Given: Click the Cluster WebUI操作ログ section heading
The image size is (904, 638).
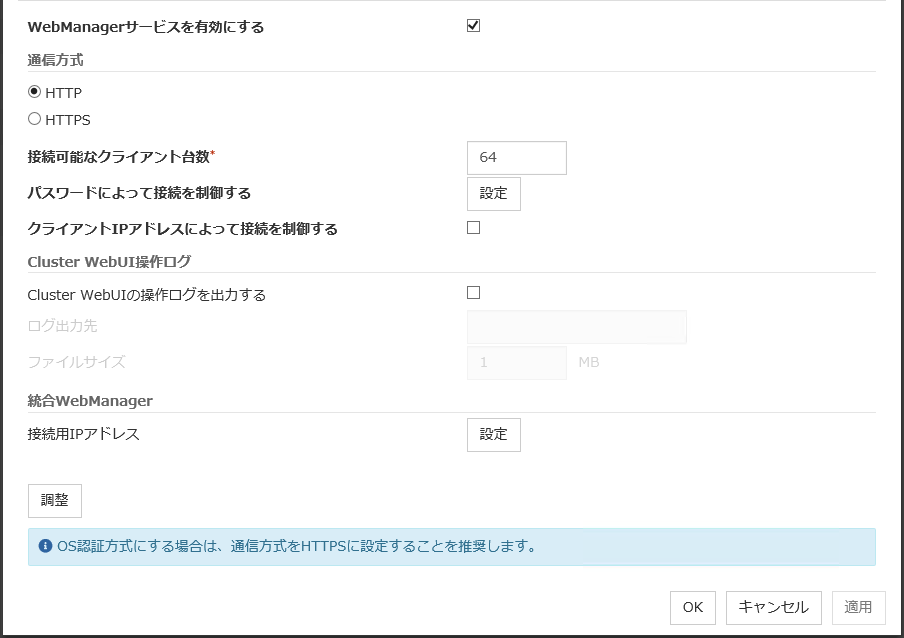Looking at the screenshot, I should [109, 262].
